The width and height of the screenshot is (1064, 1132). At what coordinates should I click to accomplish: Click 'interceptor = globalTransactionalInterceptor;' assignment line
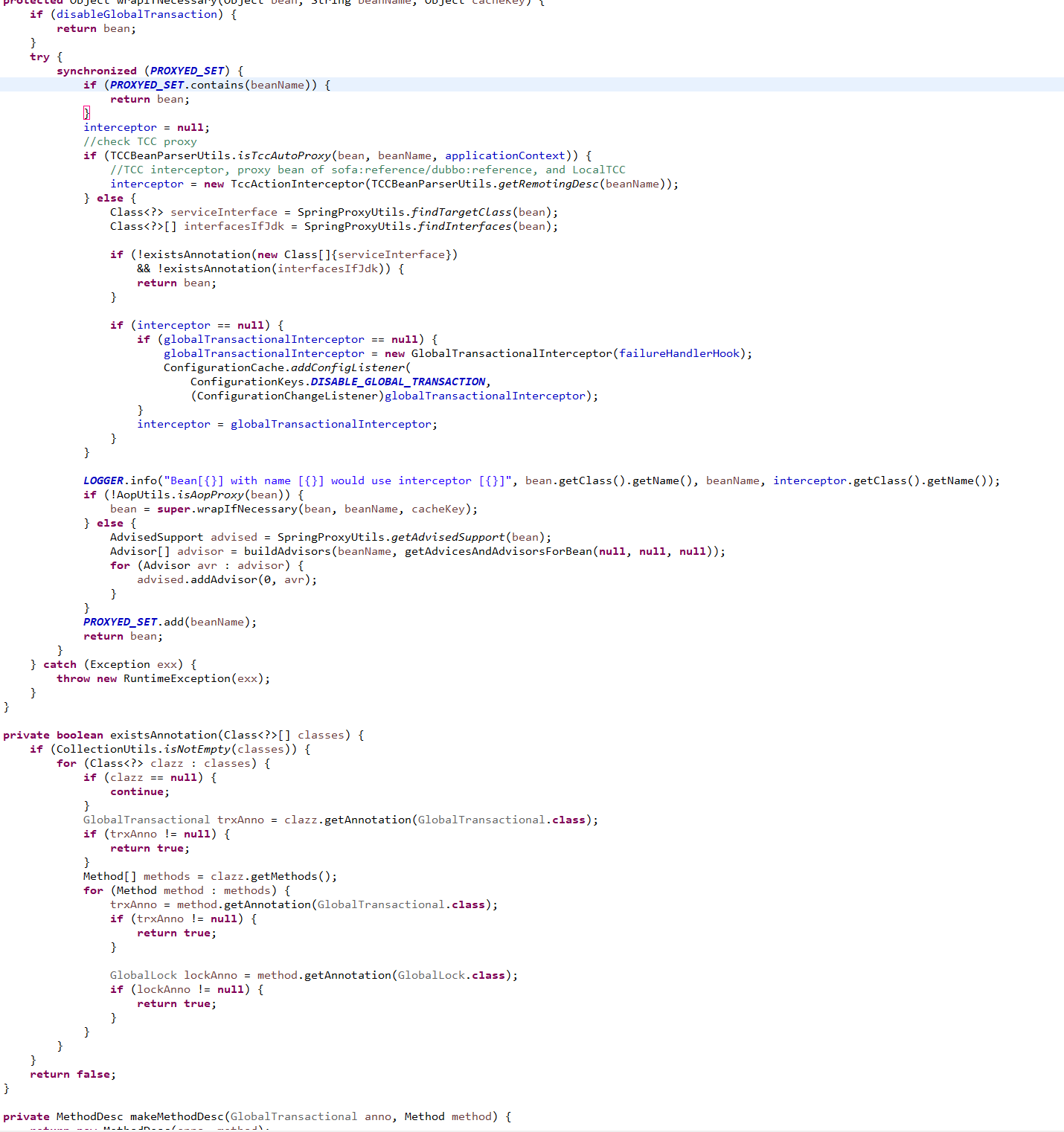pos(287,424)
